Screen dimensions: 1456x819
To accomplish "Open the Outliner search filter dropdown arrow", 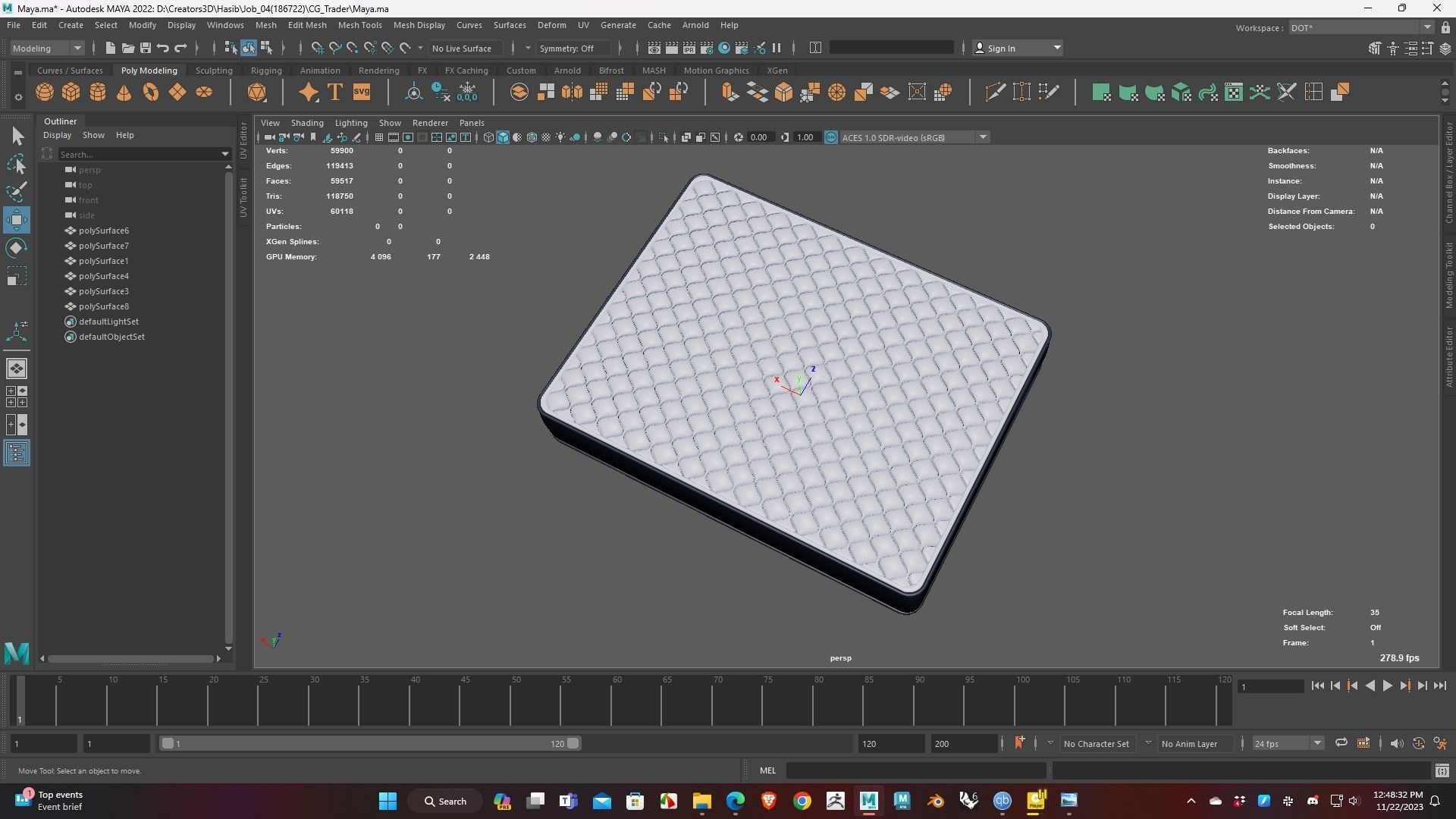I will 225,154.
